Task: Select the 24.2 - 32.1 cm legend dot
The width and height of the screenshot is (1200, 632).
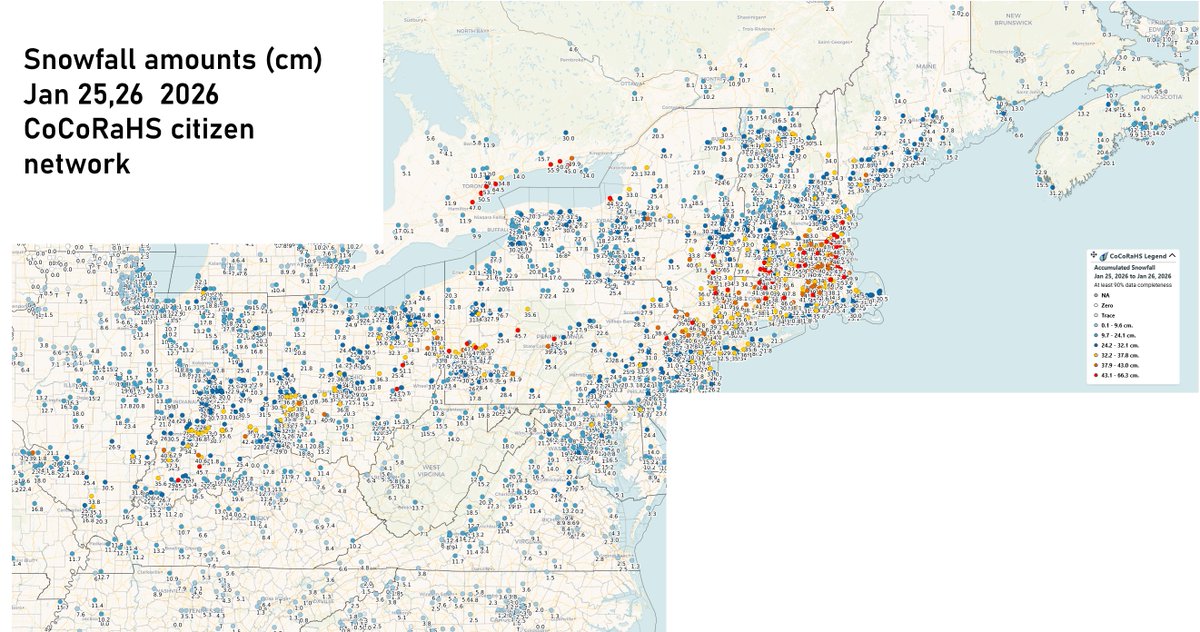Action: tap(1096, 345)
